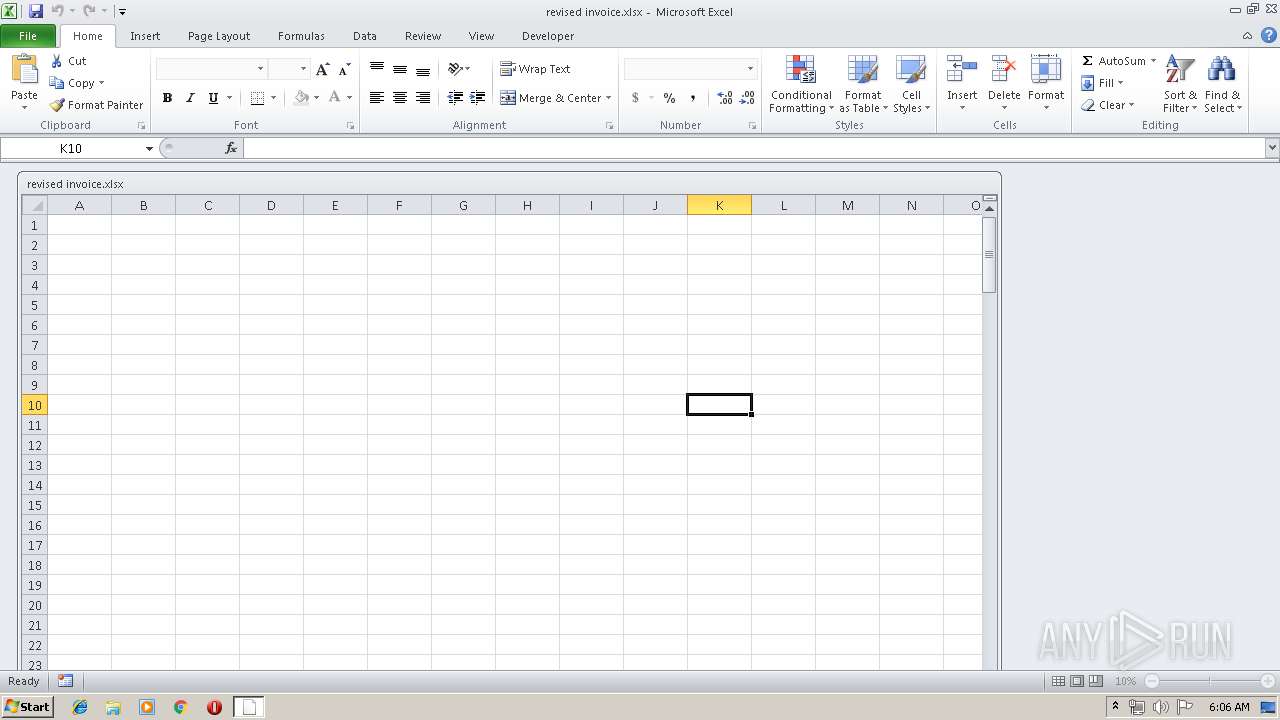Open the number format dropdown
Image resolution: width=1280 pixels, height=720 pixels.
tap(750, 69)
